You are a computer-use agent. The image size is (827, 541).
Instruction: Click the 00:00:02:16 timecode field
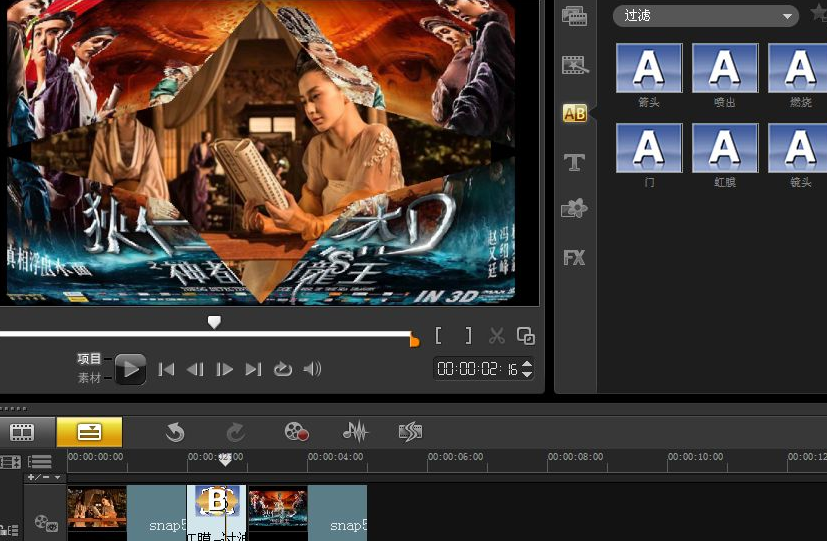tap(477, 369)
